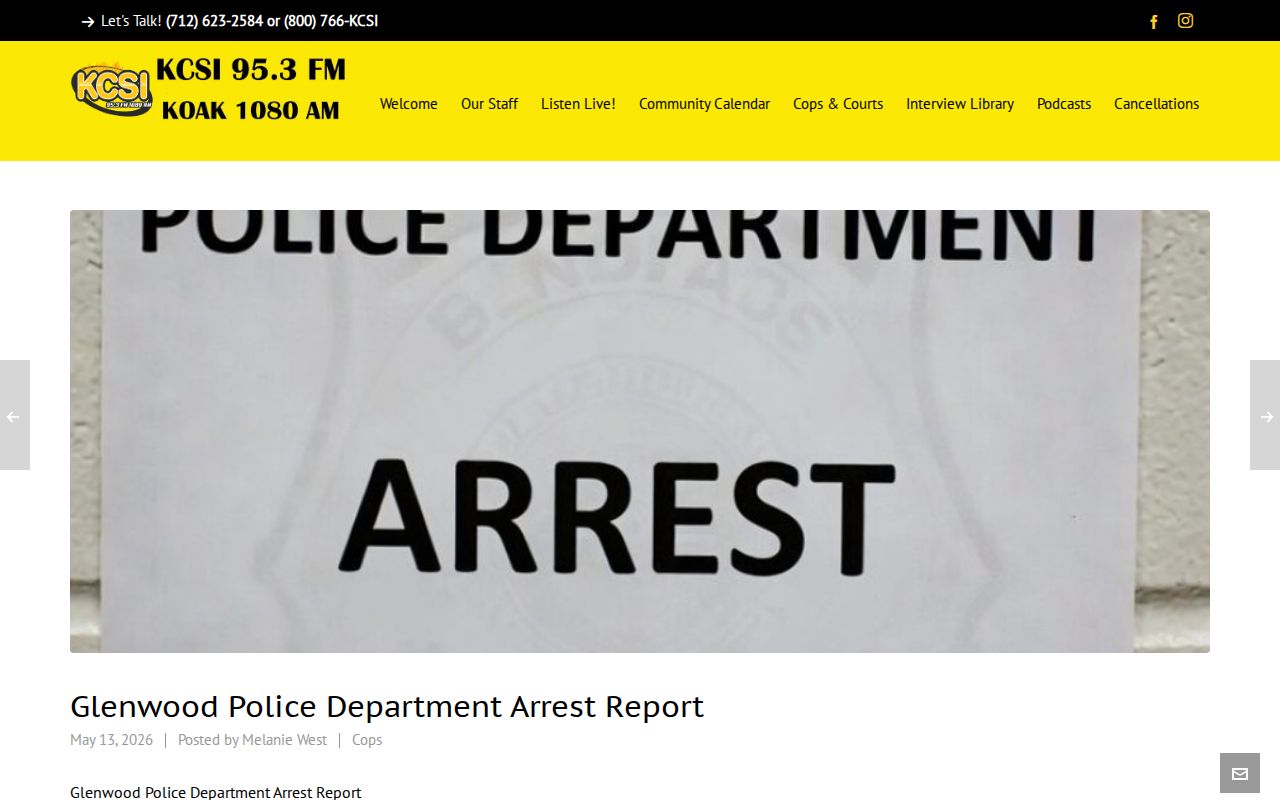Open the Welcome menu item
The width and height of the screenshot is (1280, 800).
tap(408, 104)
